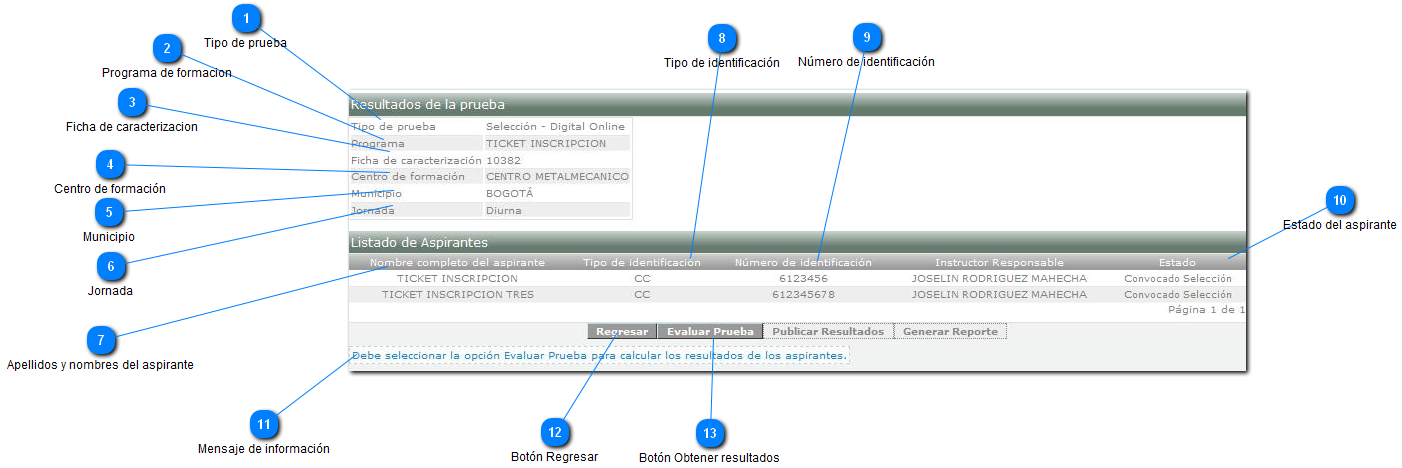Select the Estado column header
1402x468 pixels.
pyautogui.click(x=1177, y=263)
